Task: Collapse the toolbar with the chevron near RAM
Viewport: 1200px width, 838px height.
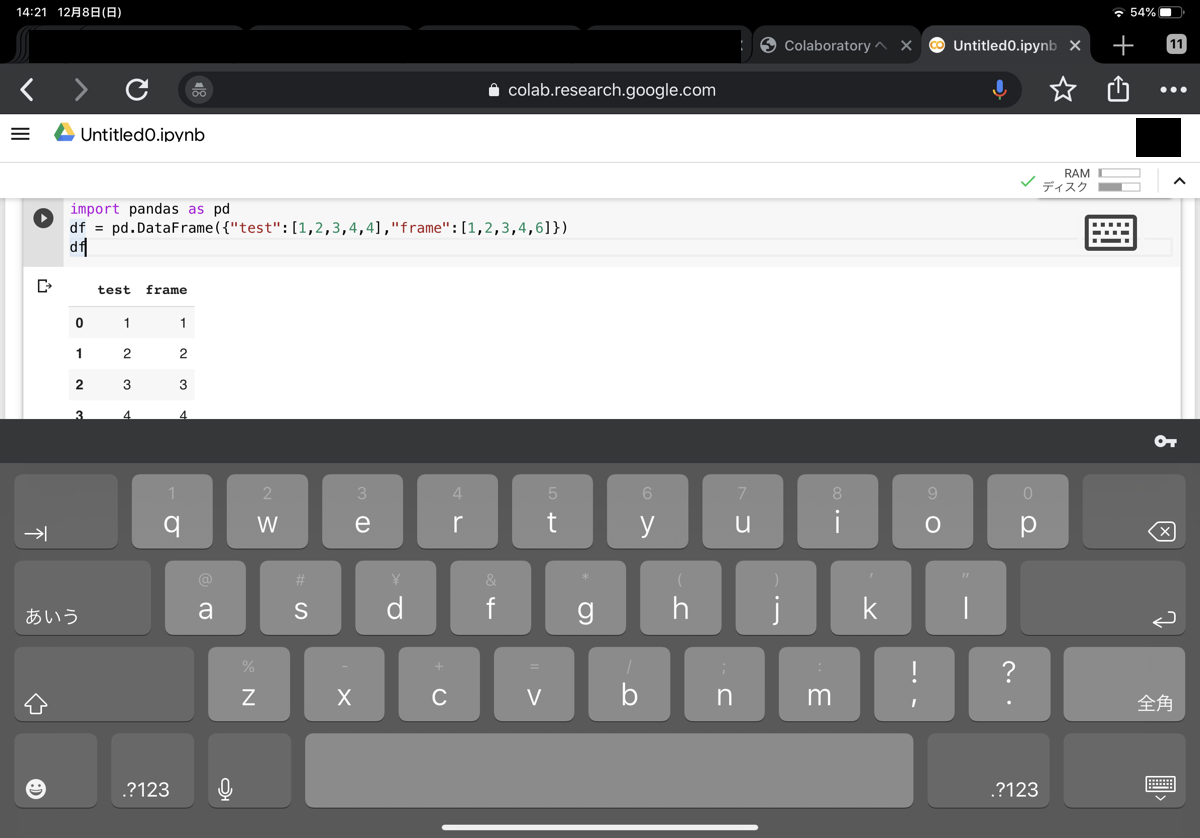Action: point(1179,181)
